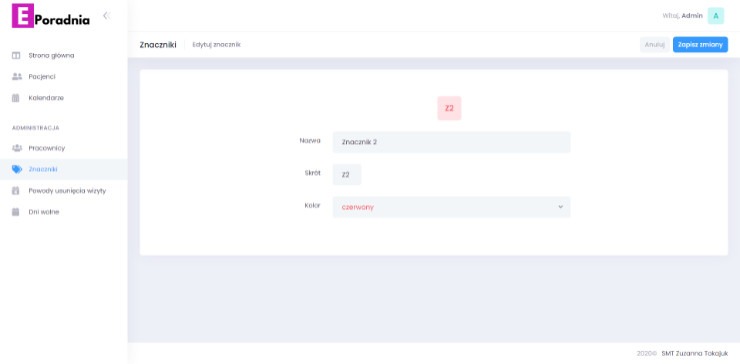Collapse the sidebar with double chevron
This screenshot has height=364, width=740.
point(106,16)
